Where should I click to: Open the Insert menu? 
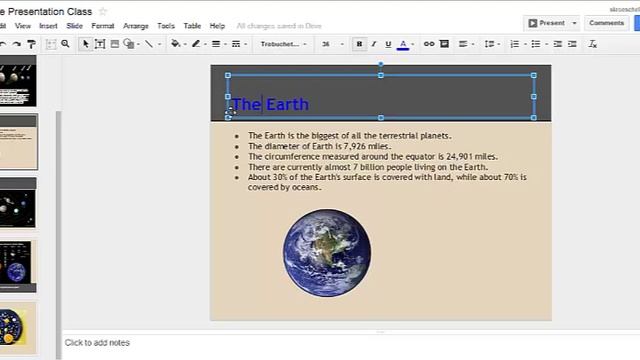pos(48,26)
